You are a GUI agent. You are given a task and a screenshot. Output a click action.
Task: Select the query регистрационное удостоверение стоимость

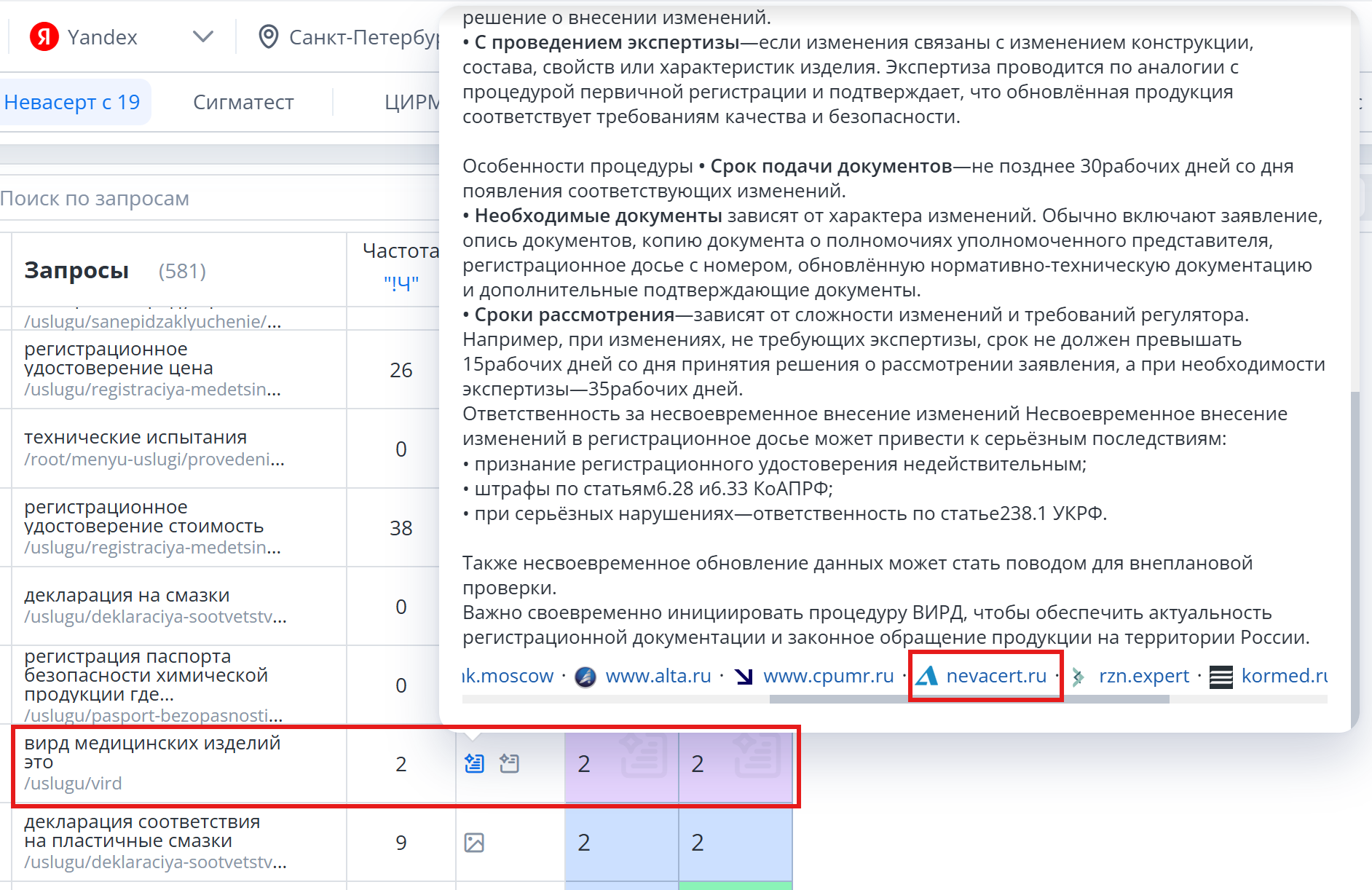tap(144, 516)
